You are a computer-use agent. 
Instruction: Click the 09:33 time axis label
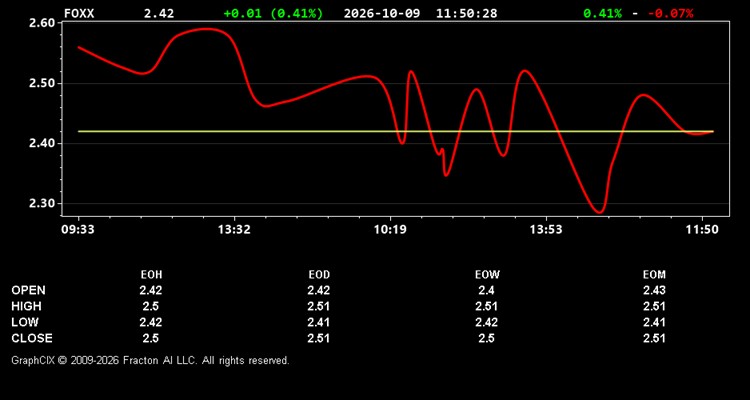(x=77, y=230)
